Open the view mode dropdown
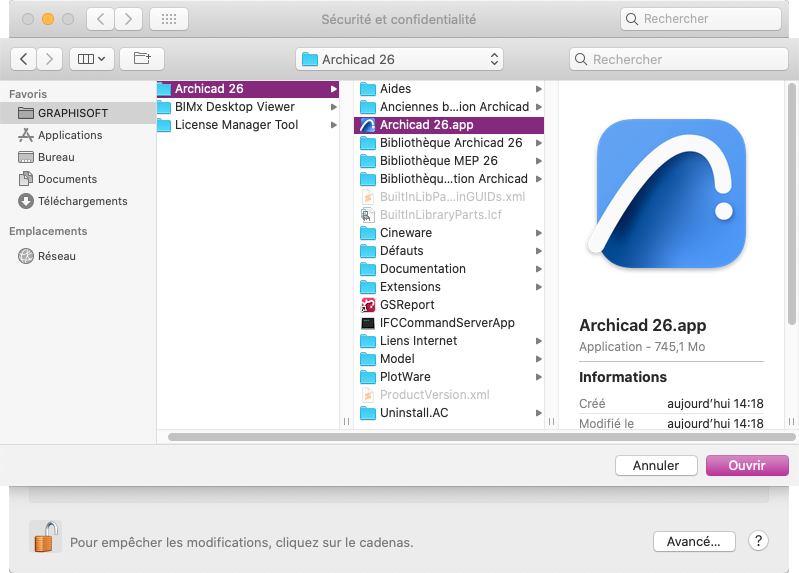Screen dimensions: 799x573 click(91, 59)
